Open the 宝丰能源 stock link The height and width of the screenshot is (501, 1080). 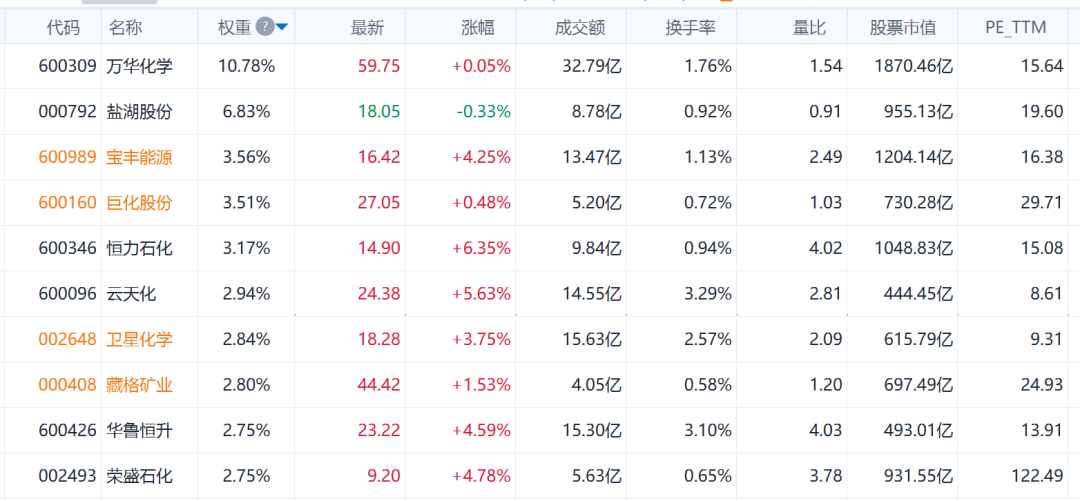pos(140,157)
